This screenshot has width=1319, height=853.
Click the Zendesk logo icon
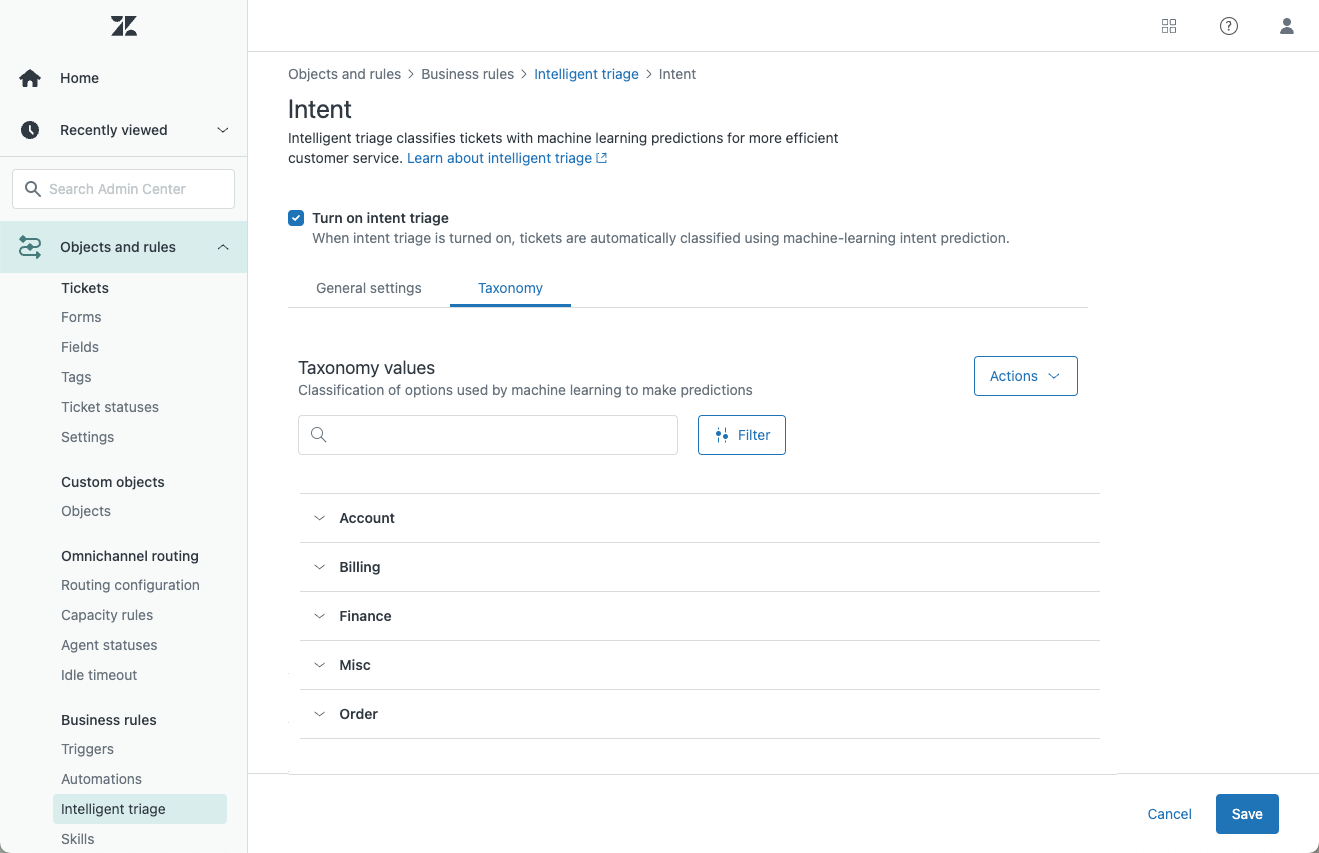pyautogui.click(x=124, y=27)
